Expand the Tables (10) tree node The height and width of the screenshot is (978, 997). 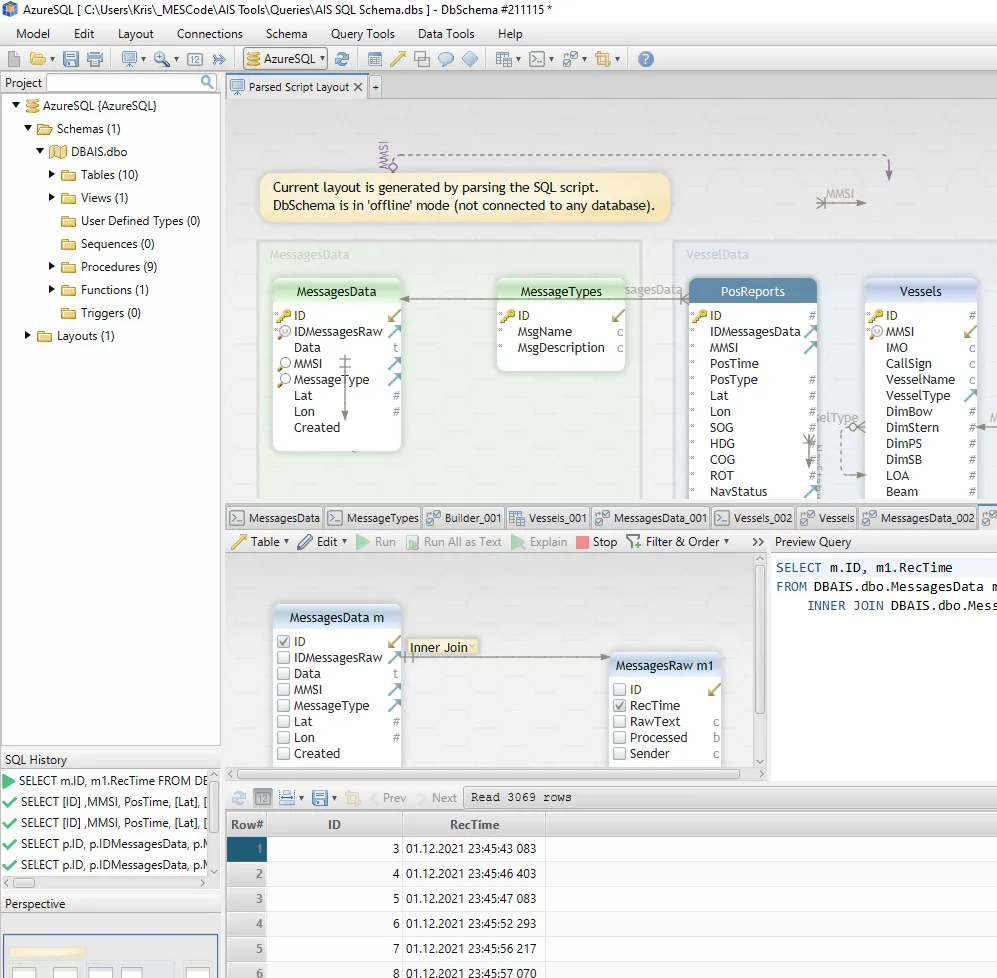(52, 175)
